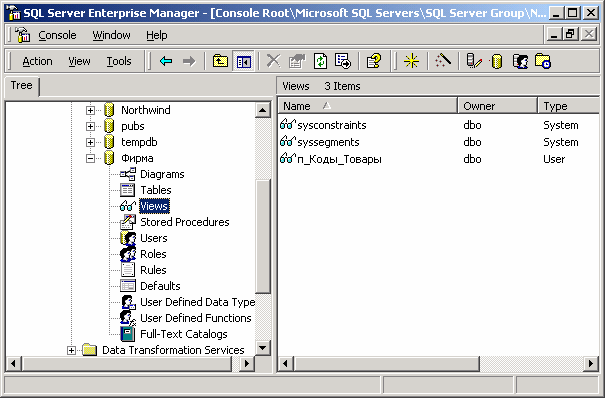Restore the inner console child window
This screenshot has width=605, height=398.
(570, 35)
